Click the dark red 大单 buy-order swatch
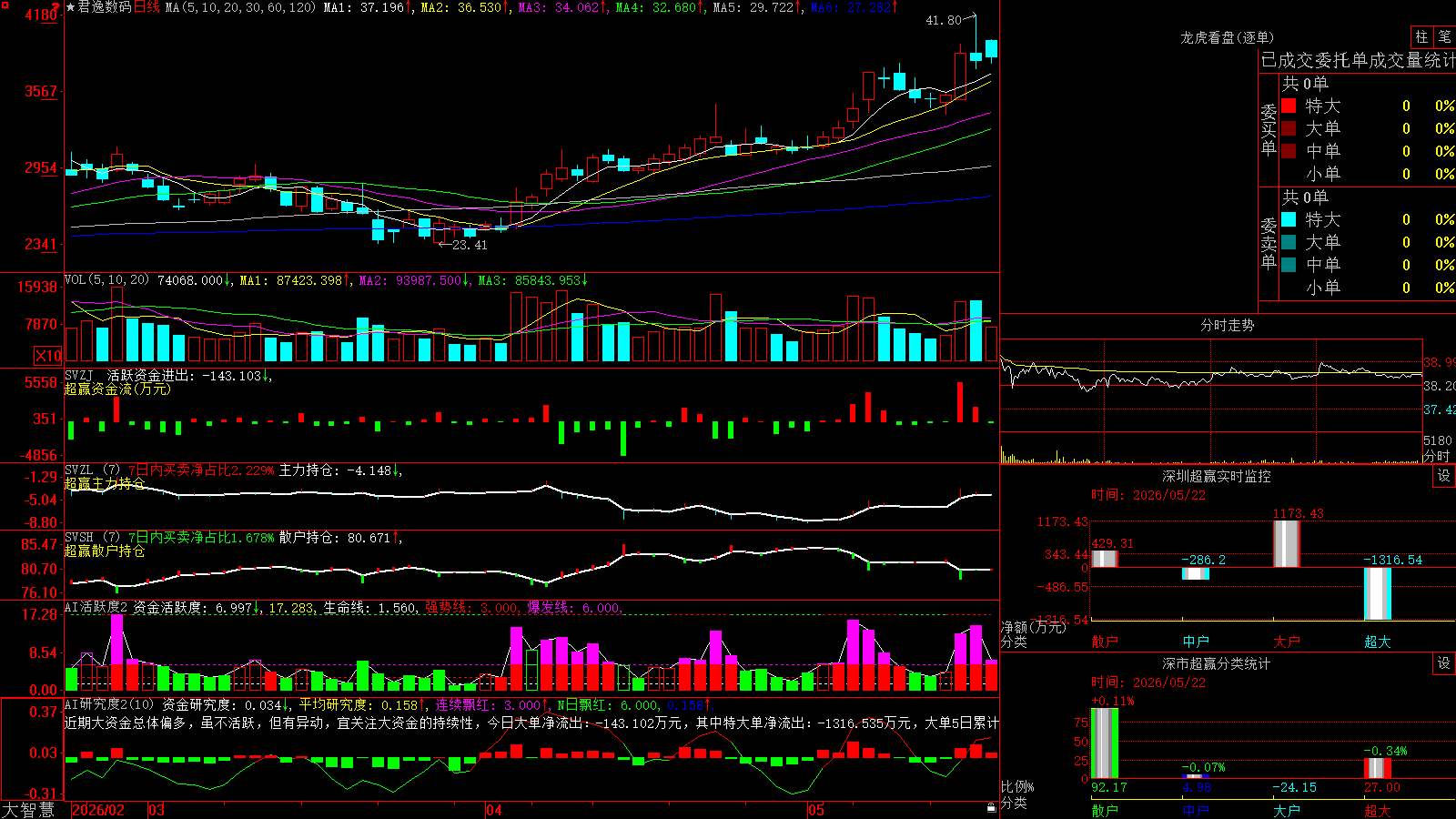This screenshot has height=819, width=1456. [1289, 128]
